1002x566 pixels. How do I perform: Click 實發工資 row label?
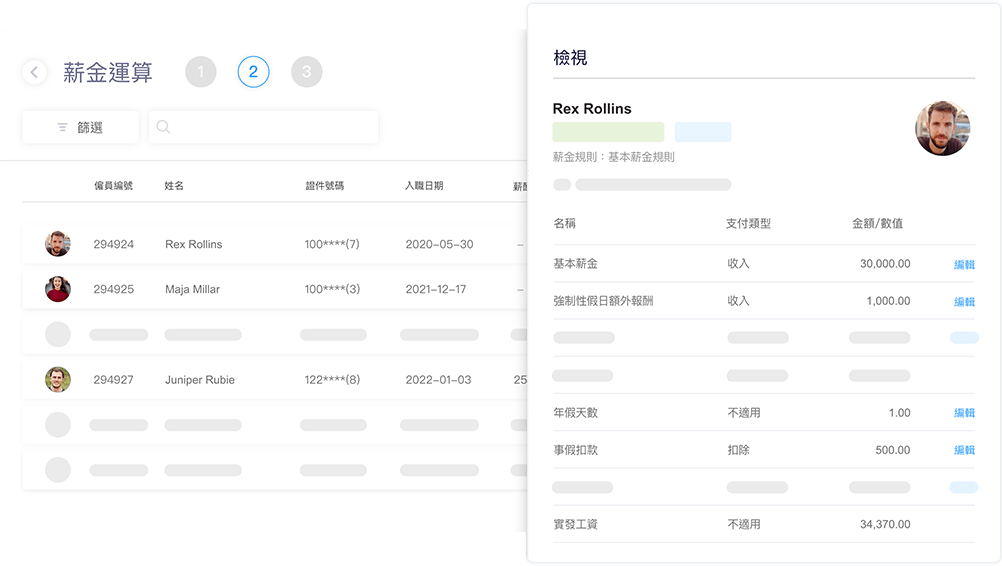click(x=576, y=524)
